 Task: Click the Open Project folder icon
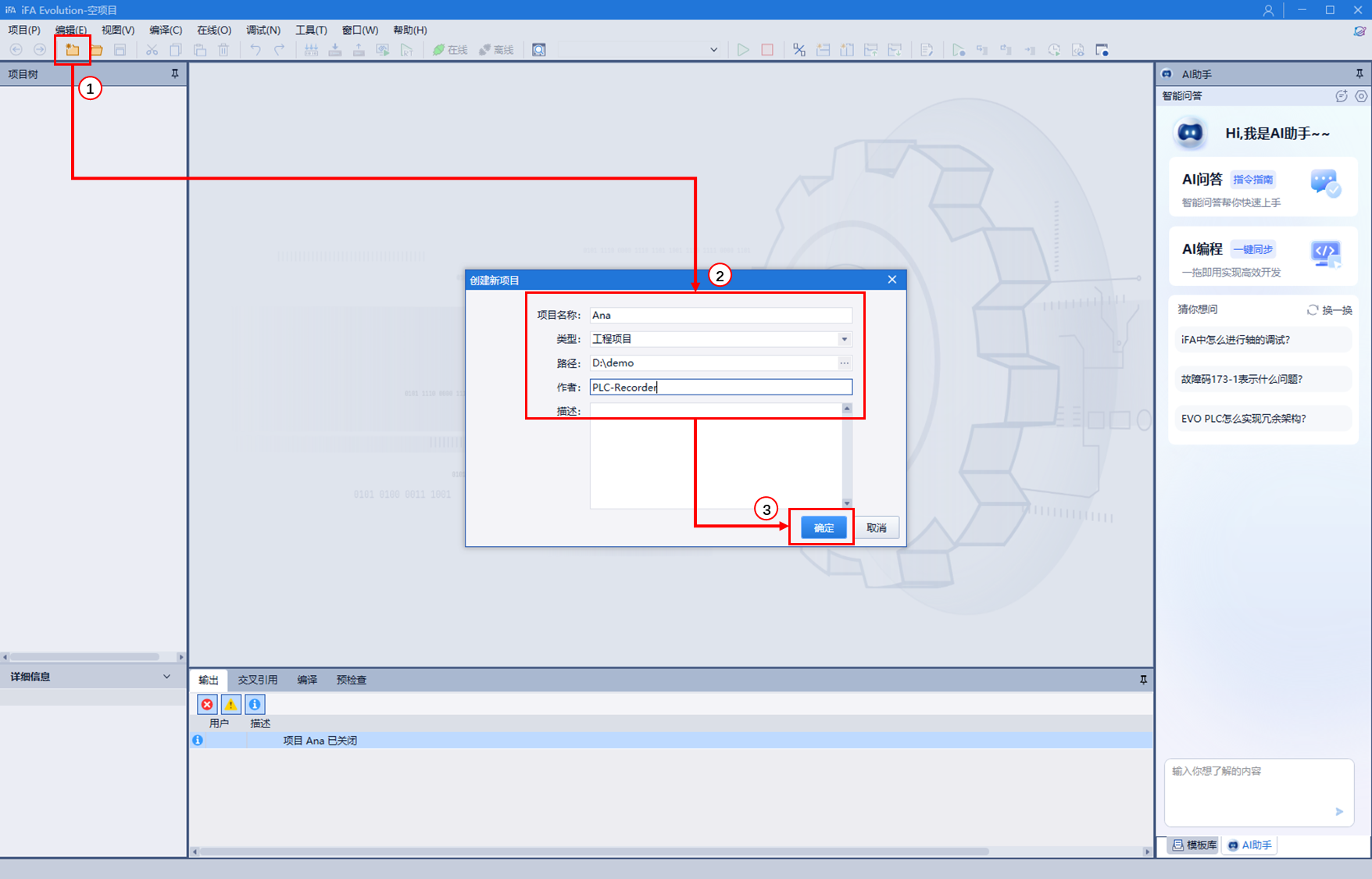click(x=96, y=50)
